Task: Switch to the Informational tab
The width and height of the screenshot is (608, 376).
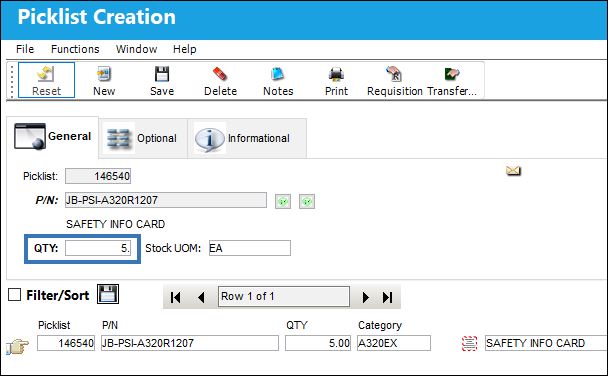Action: 247,138
